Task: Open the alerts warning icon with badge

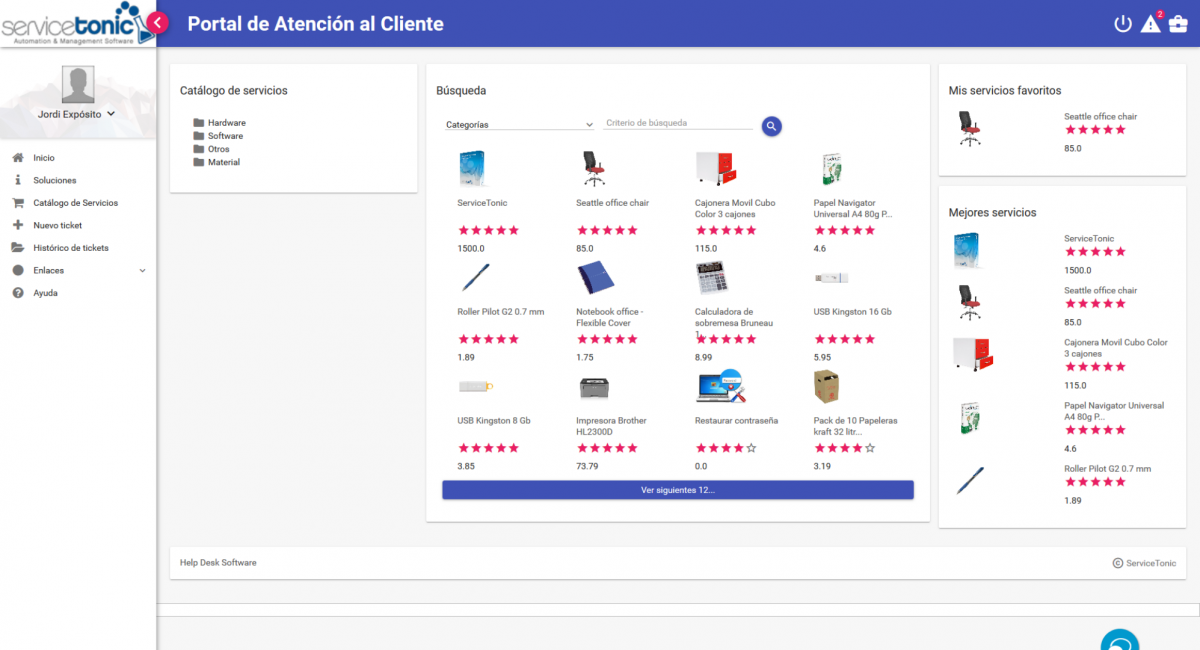Action: point(1150,24)
